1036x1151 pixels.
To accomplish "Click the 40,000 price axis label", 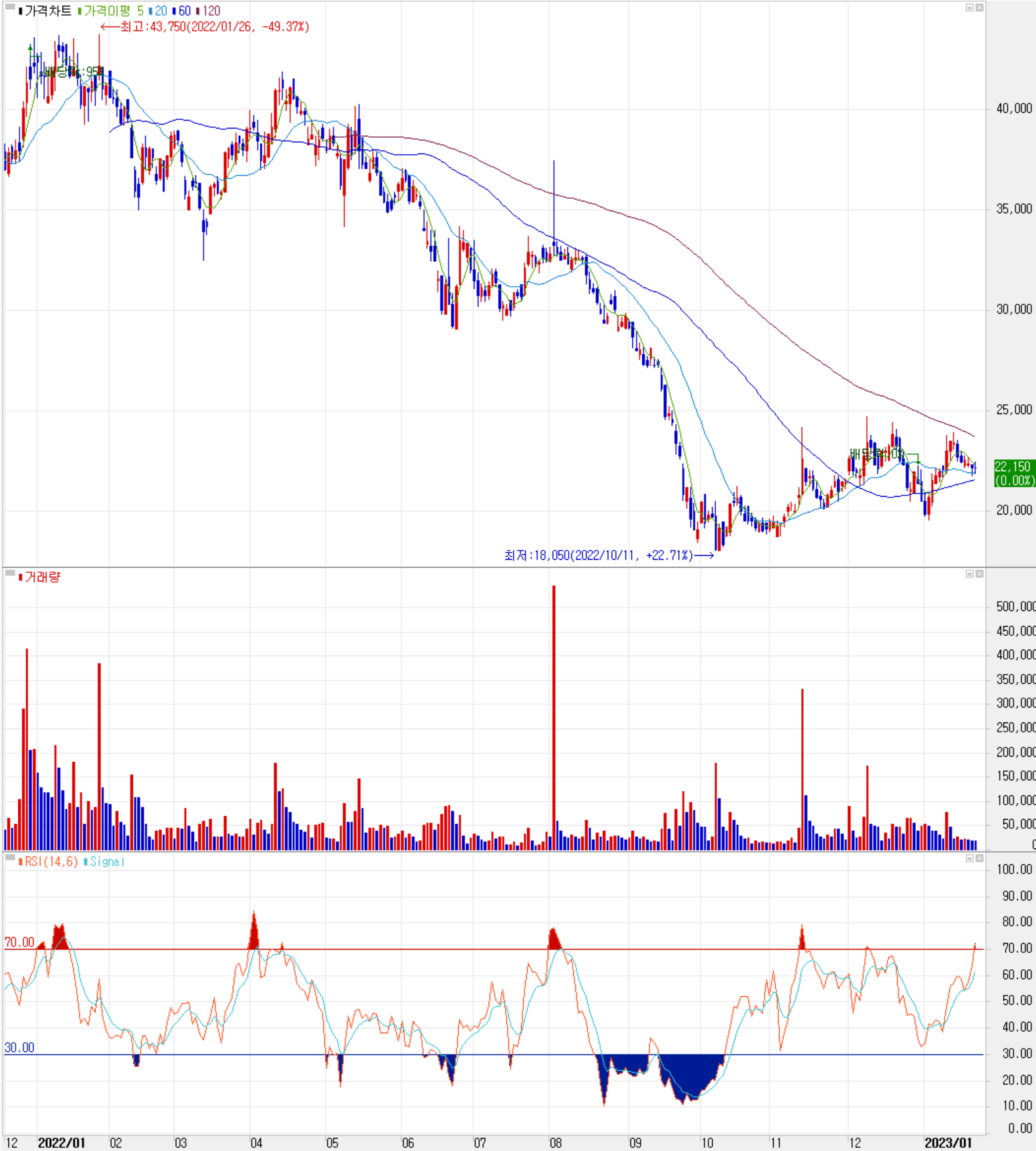I will pos(1014,108).
